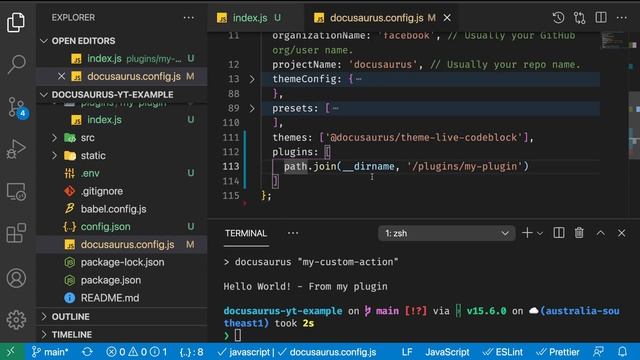
Task: Split the terminal panel
Action: tap(559, 233)
